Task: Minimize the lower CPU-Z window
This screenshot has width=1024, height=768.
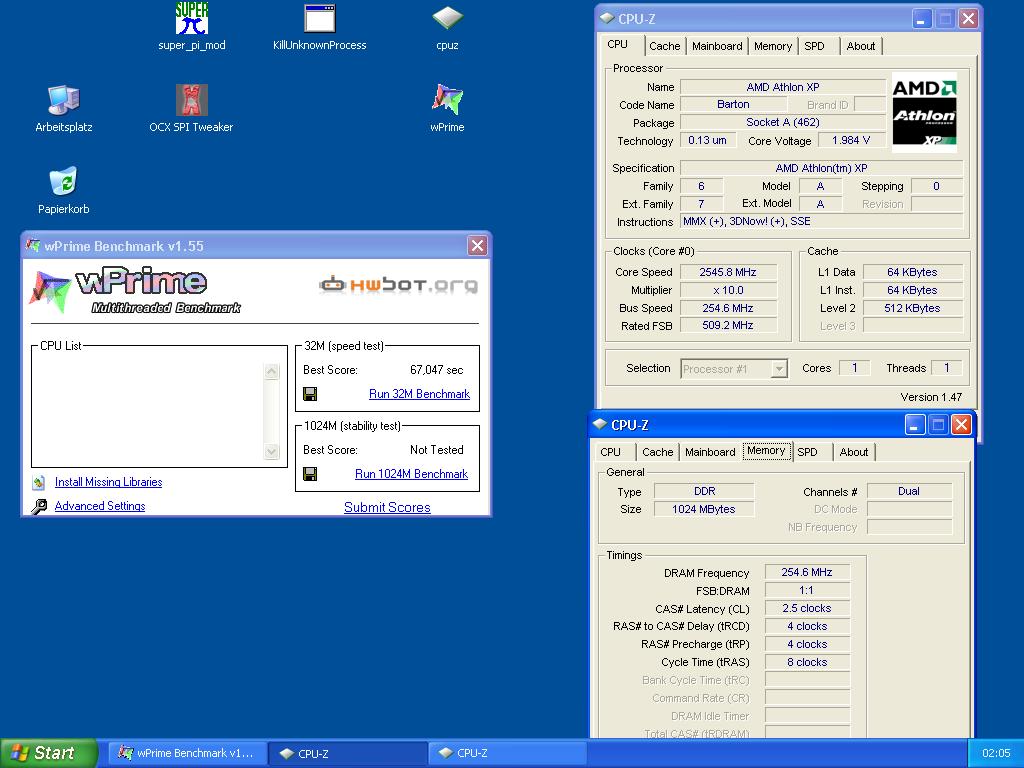Action: point(915,425)
